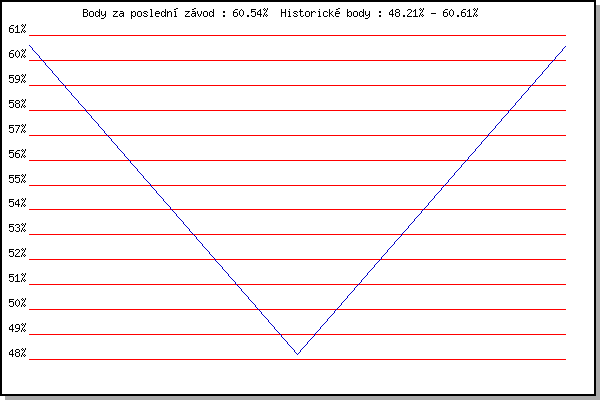The image size is (600, 400).
Task: Click the 56% y-axis label
Action: point(17,154)
